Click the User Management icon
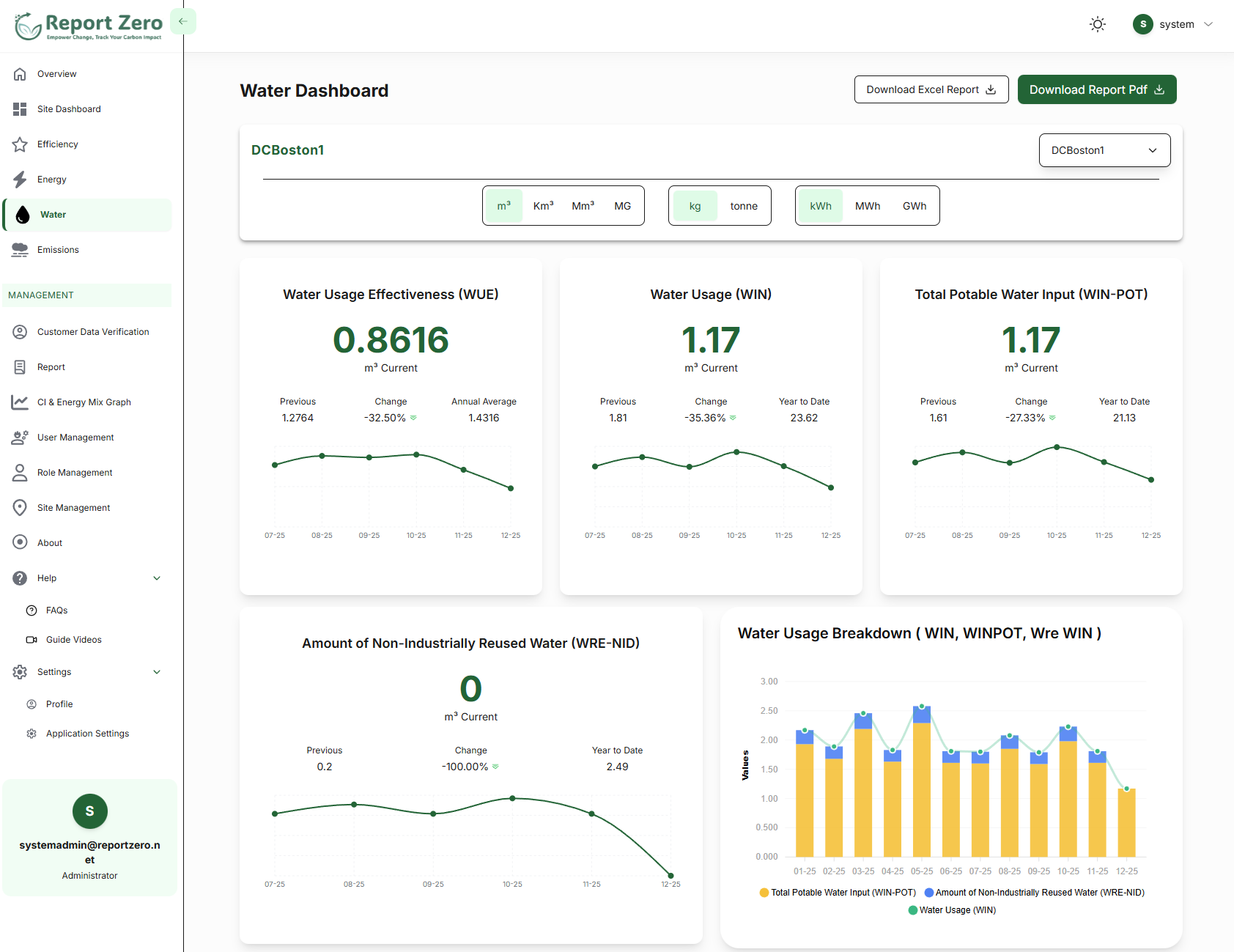This screenshot has width=1234, height=952. [20, 438]
